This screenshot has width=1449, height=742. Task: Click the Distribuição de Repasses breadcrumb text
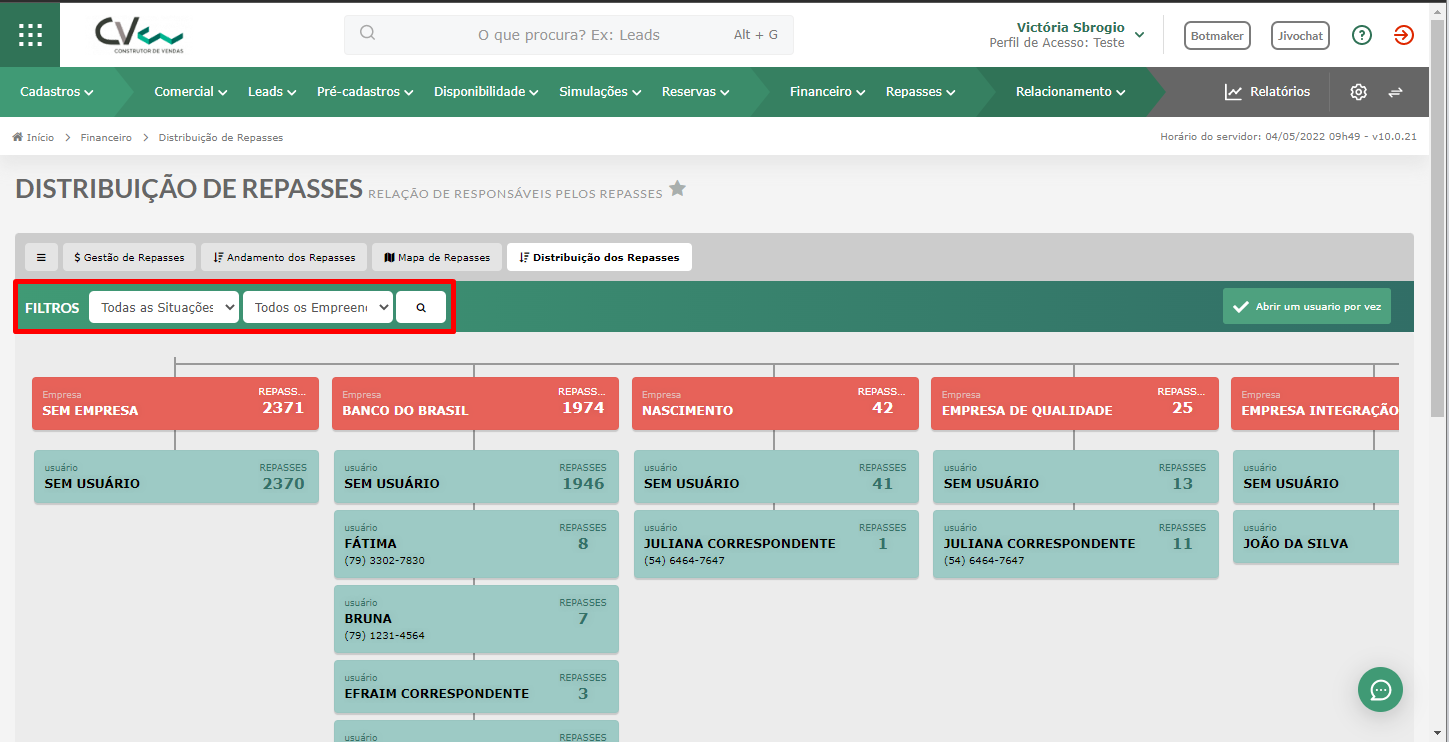[221, 137]
